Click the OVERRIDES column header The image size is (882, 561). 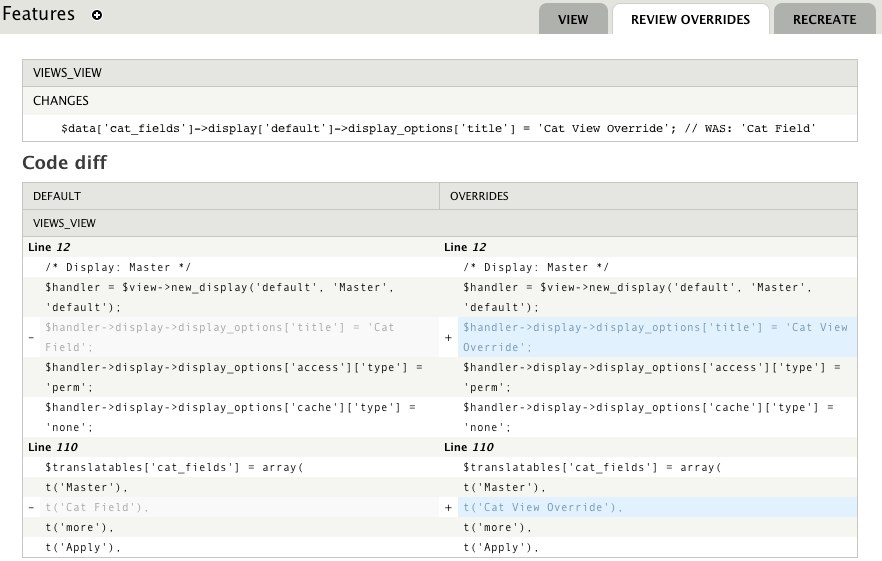648,196
